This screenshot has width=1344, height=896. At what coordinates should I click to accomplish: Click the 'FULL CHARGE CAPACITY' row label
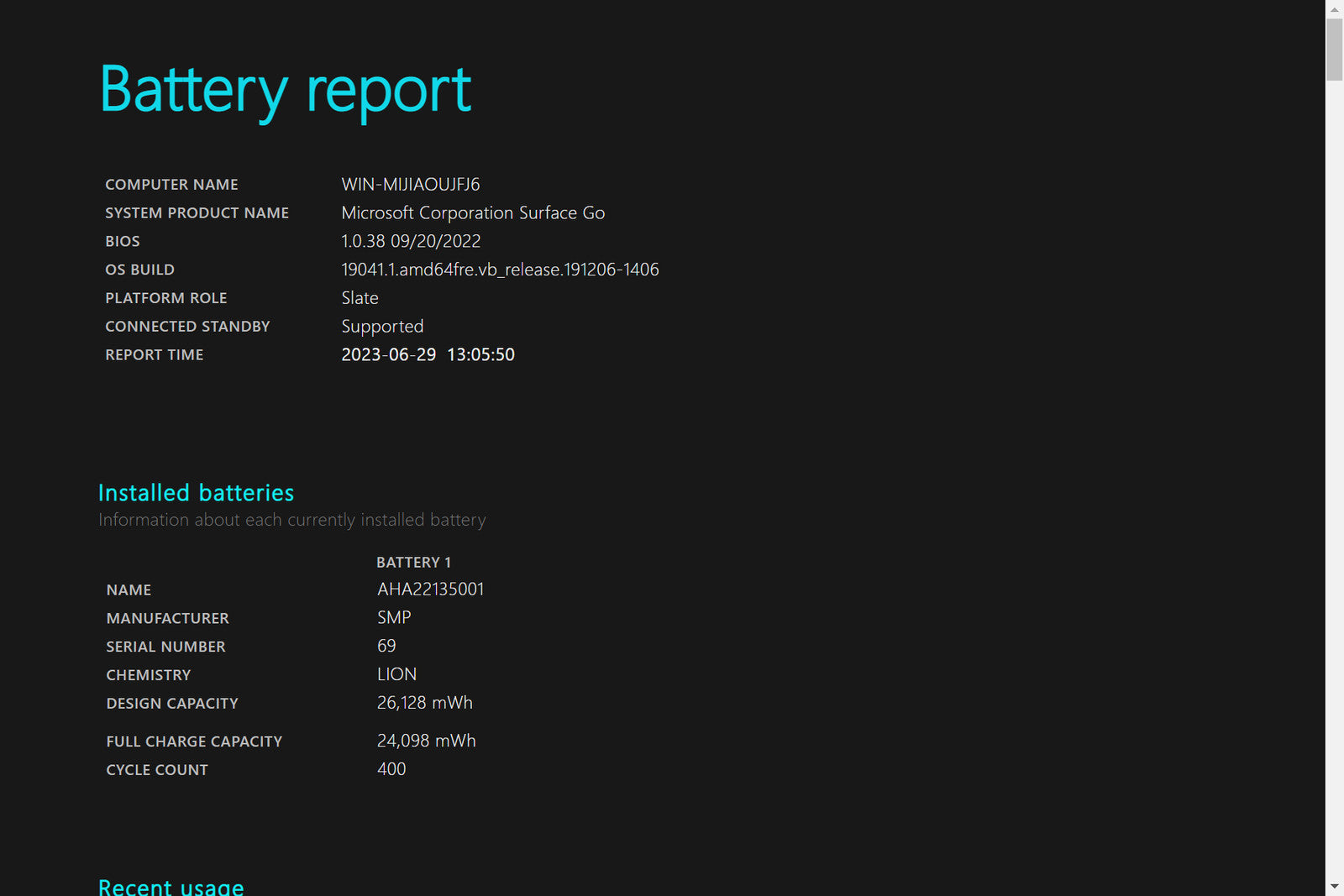coord(194,742)
